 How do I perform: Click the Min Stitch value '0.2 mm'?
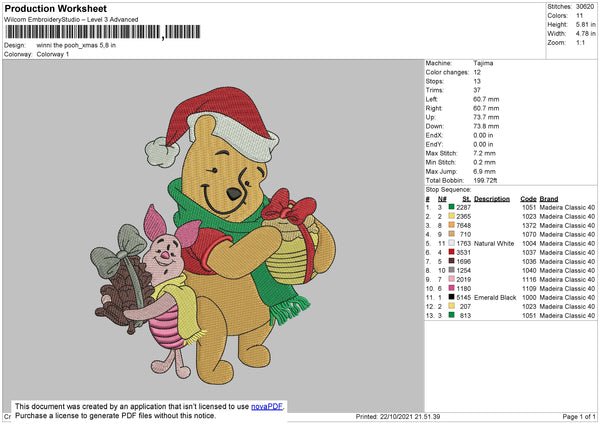pyautogui.click(x=484, y=162)
